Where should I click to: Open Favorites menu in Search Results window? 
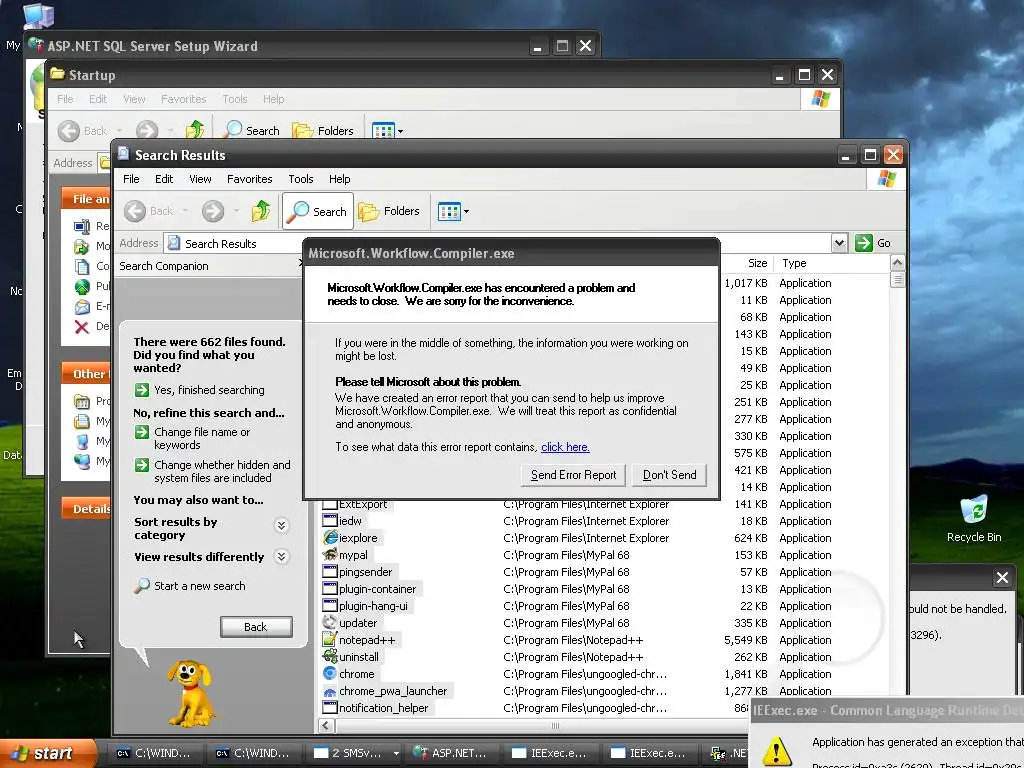(249, 179)
